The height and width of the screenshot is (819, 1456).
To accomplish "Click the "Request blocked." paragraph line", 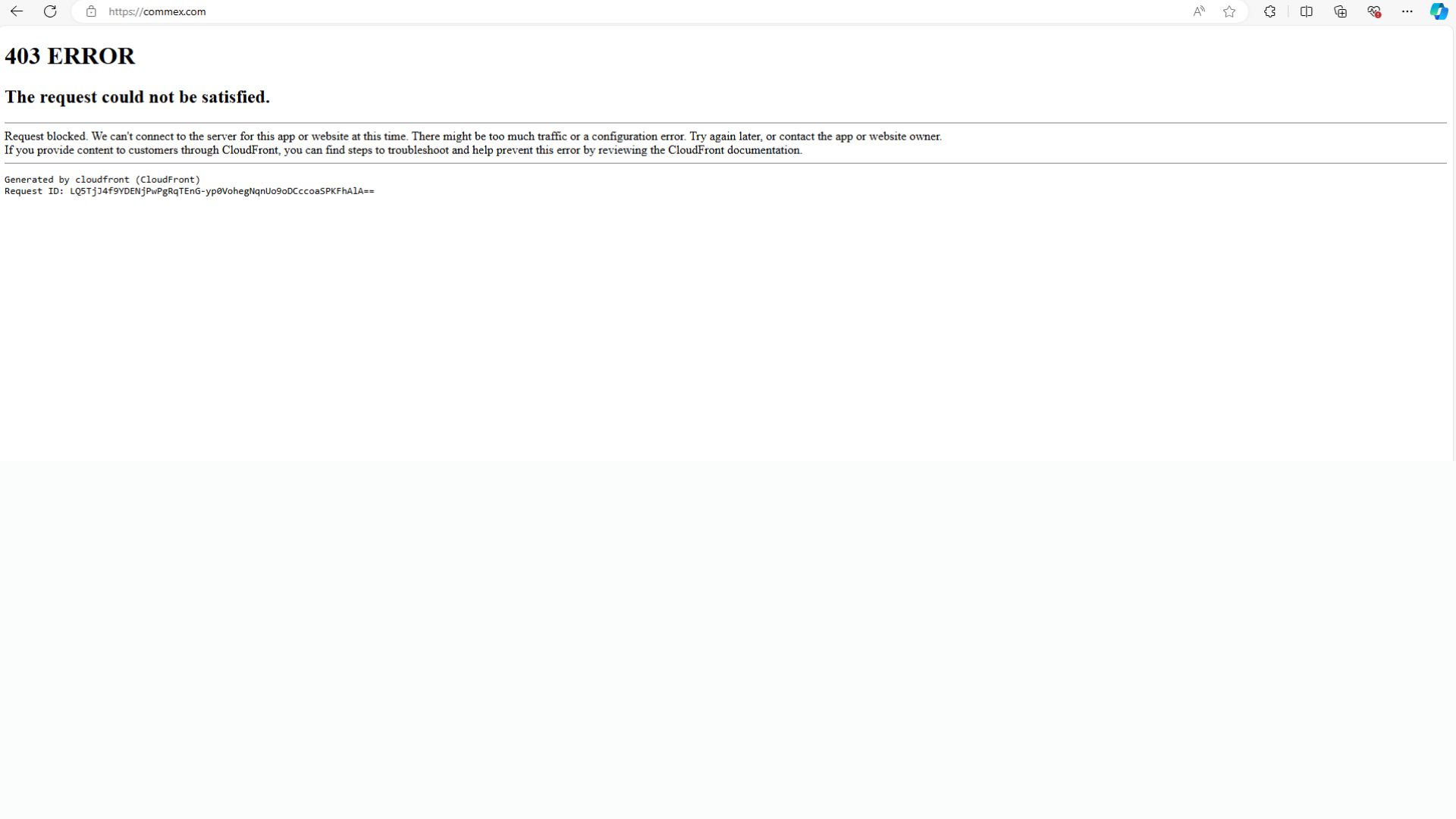I will coord(473,136).
